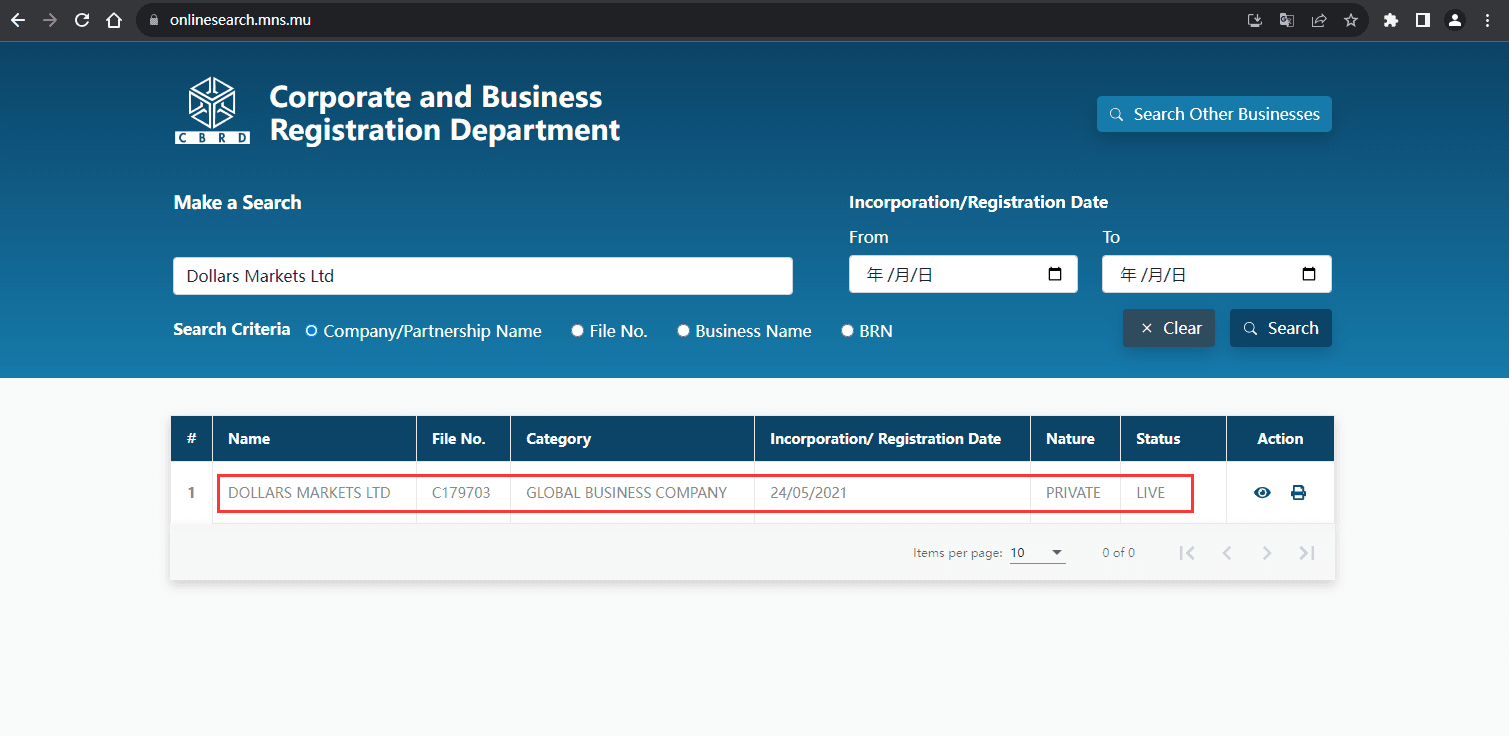View details of DOLLARS MARKETS LTD eye icon

[1262, 492]
